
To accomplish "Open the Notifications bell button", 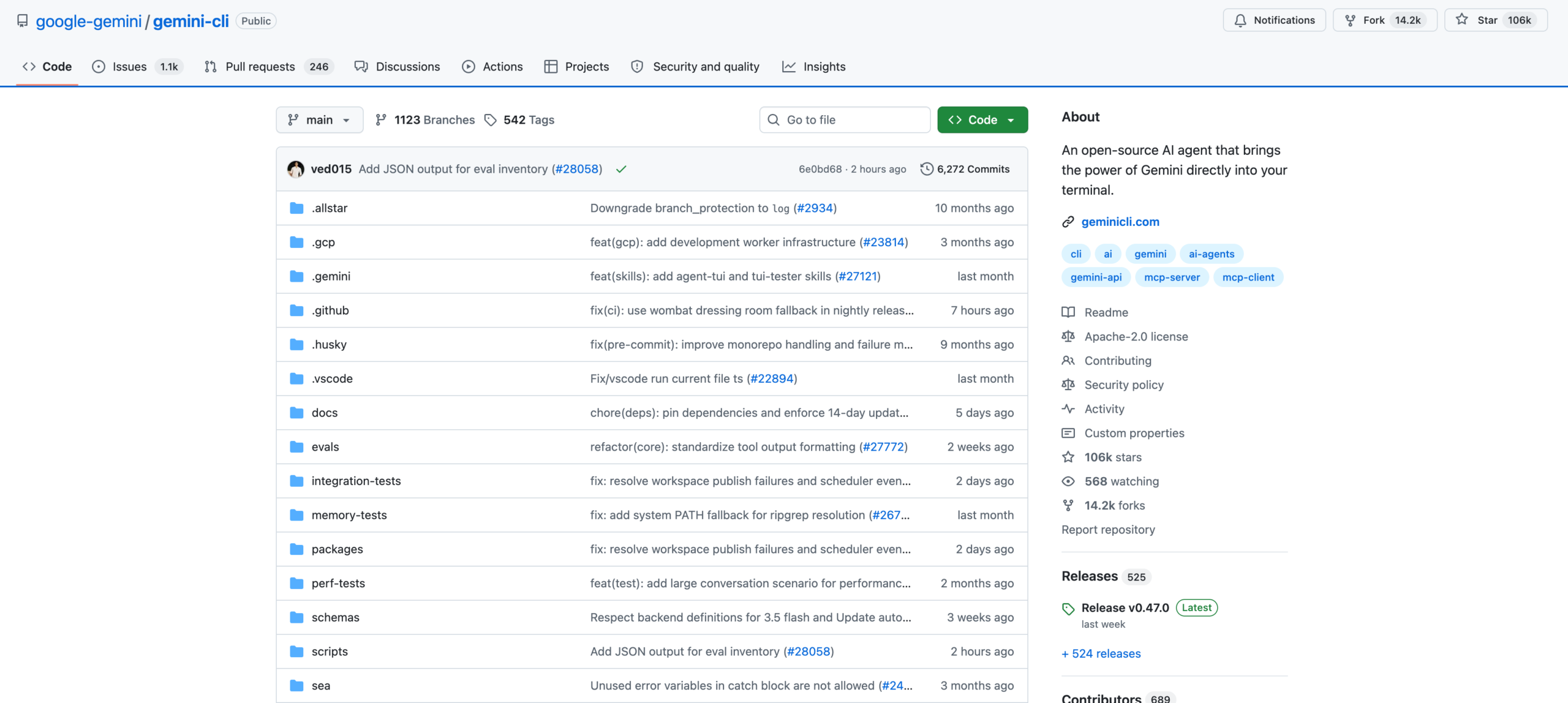I will pyautogui.click(x=1274, y=20).
